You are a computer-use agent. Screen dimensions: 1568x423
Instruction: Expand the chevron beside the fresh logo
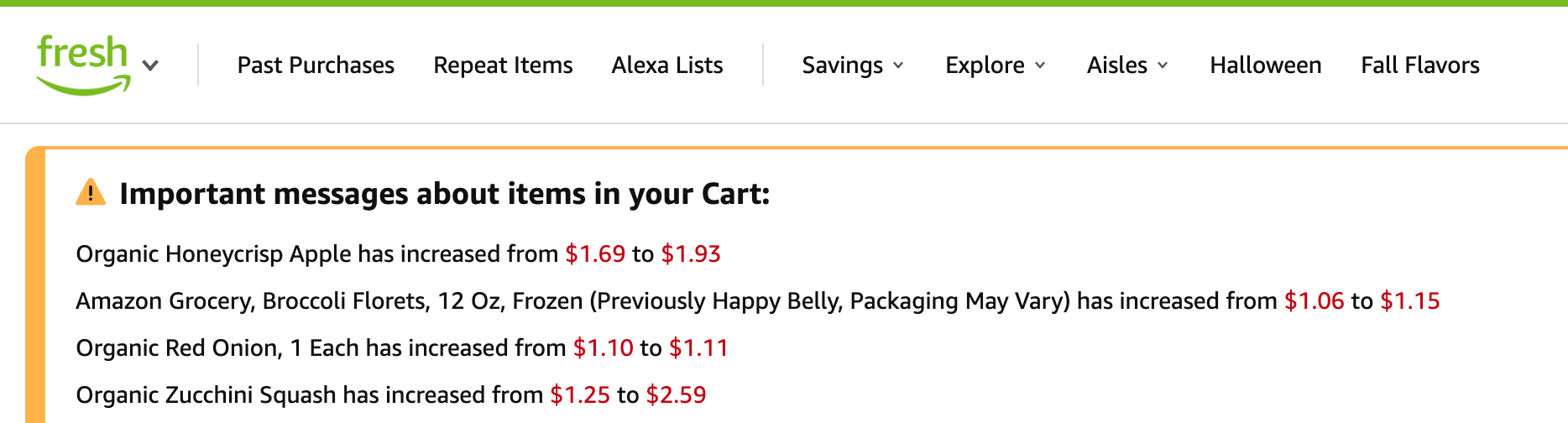[151, 65]
